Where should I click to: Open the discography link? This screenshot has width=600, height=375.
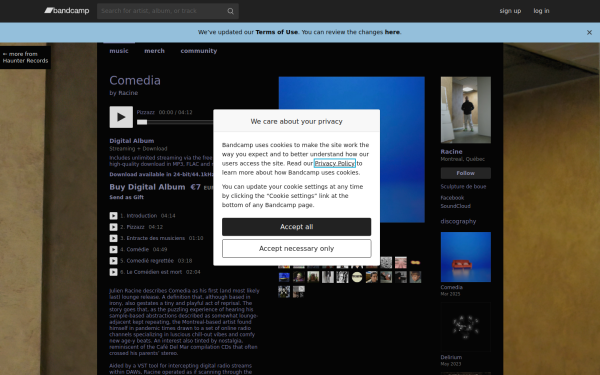click(x=458, y=221)
